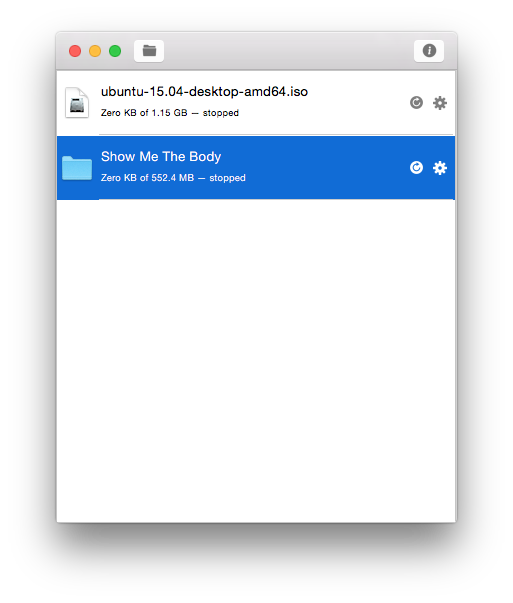Select the Show Me The Body title text
Viewport: 513px width, 603px height.
pyautogui.click(x=161, y=157)
